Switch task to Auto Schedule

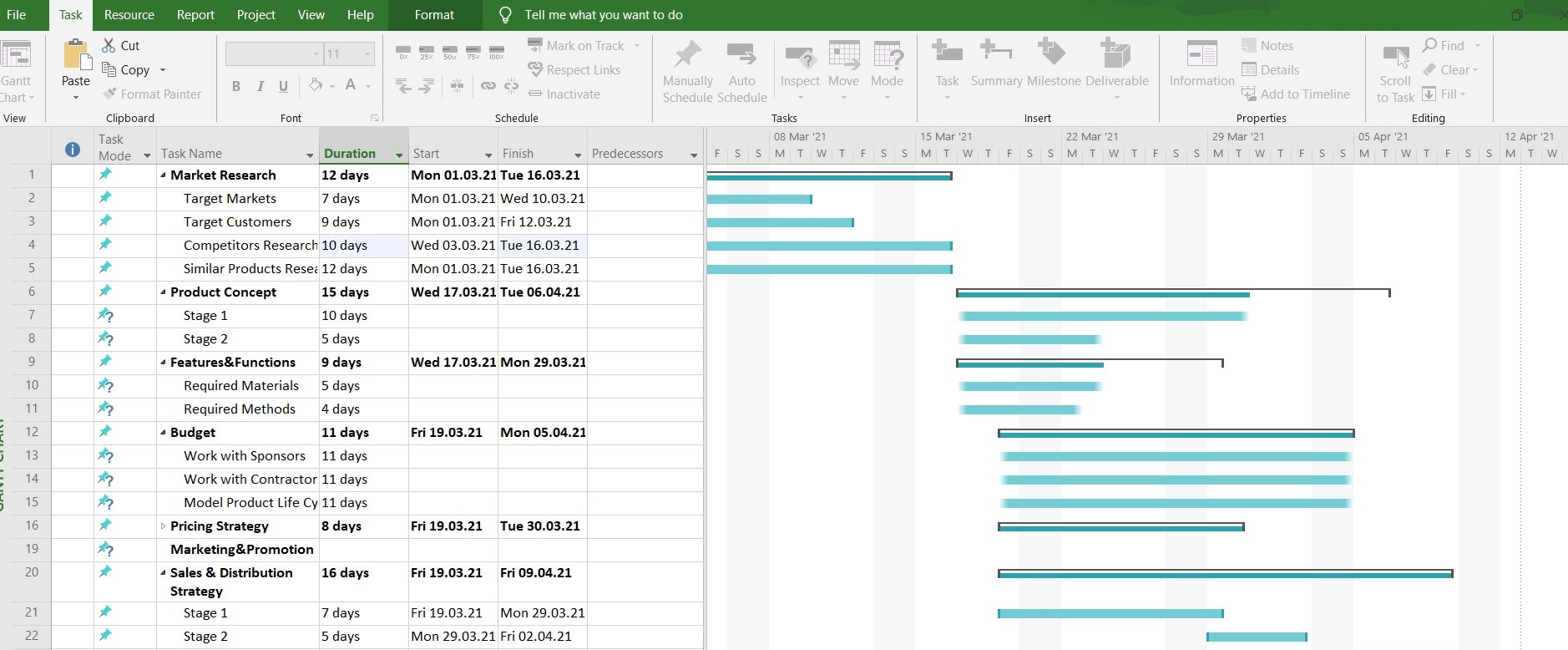pyautogui.click(x=741, y=71)
